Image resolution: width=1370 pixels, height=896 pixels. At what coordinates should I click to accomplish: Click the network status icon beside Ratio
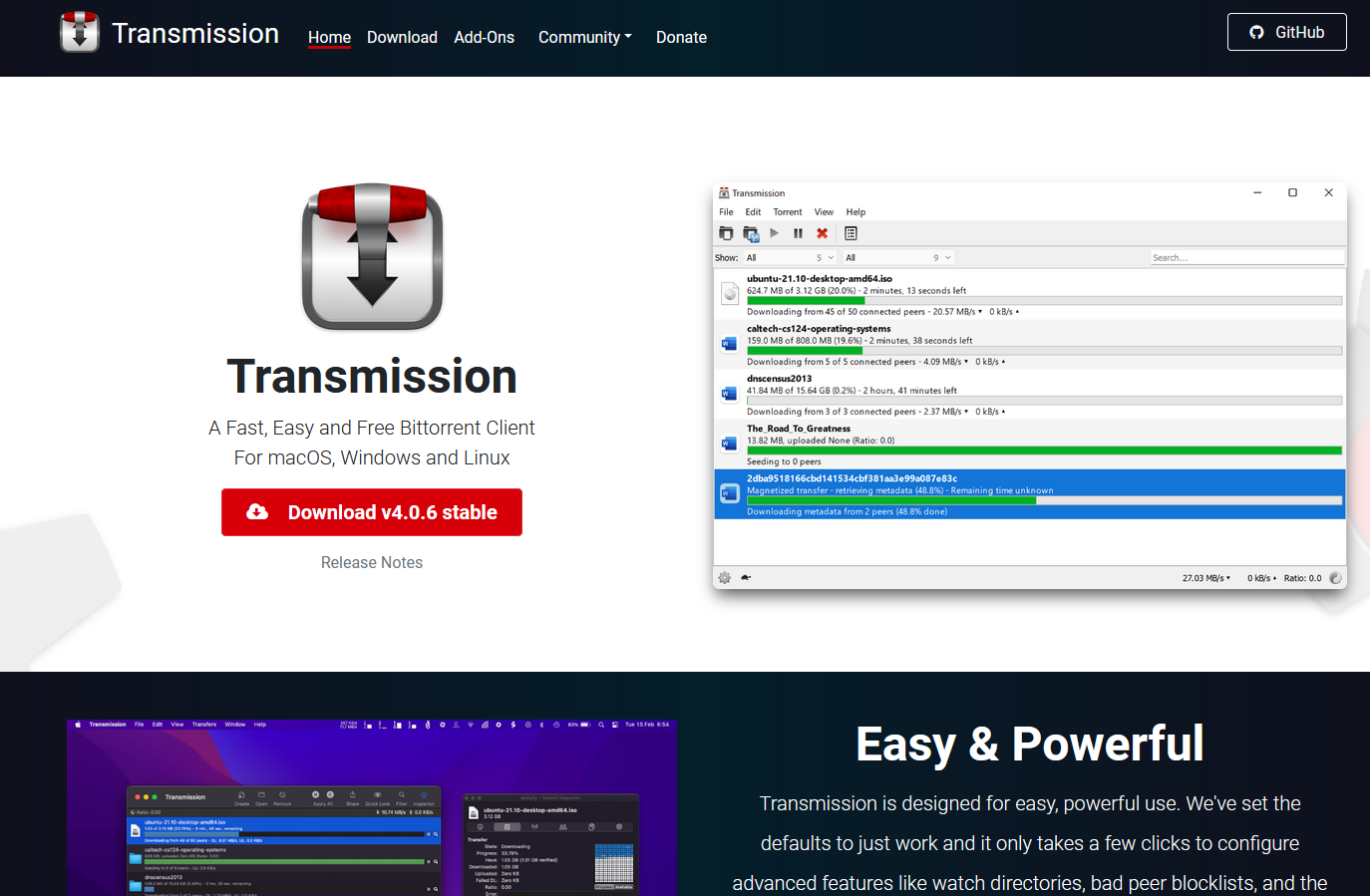coord(1335,578)
